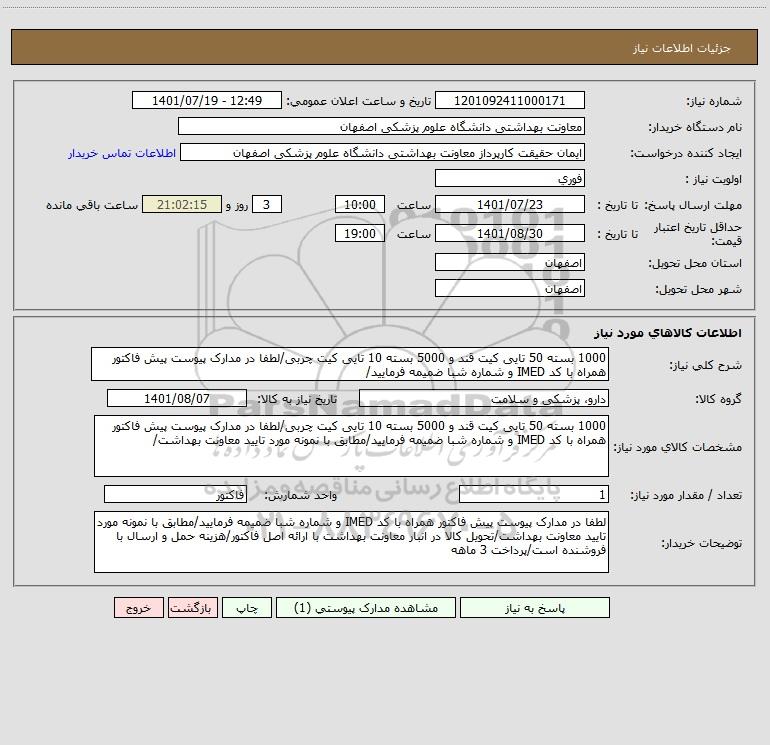Click remaining days field showing 3

[x=267, y=204]
